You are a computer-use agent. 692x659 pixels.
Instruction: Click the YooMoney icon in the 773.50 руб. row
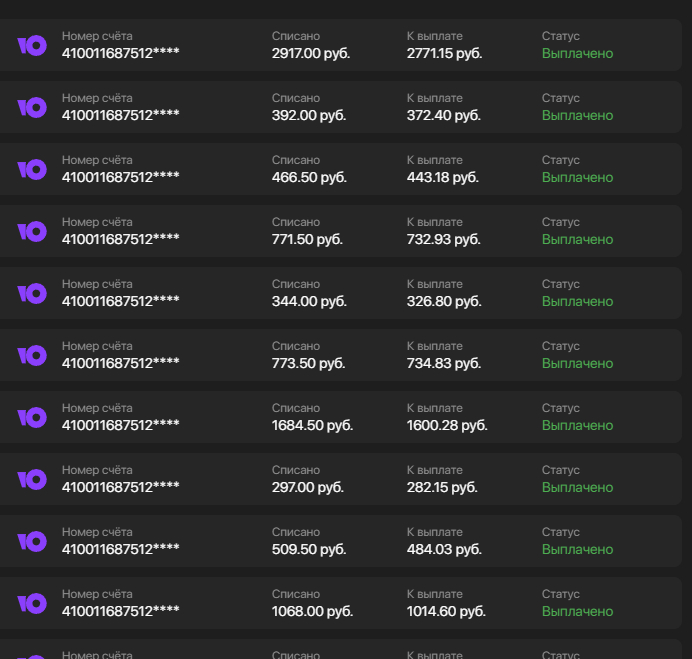click(x=32, y=355)
